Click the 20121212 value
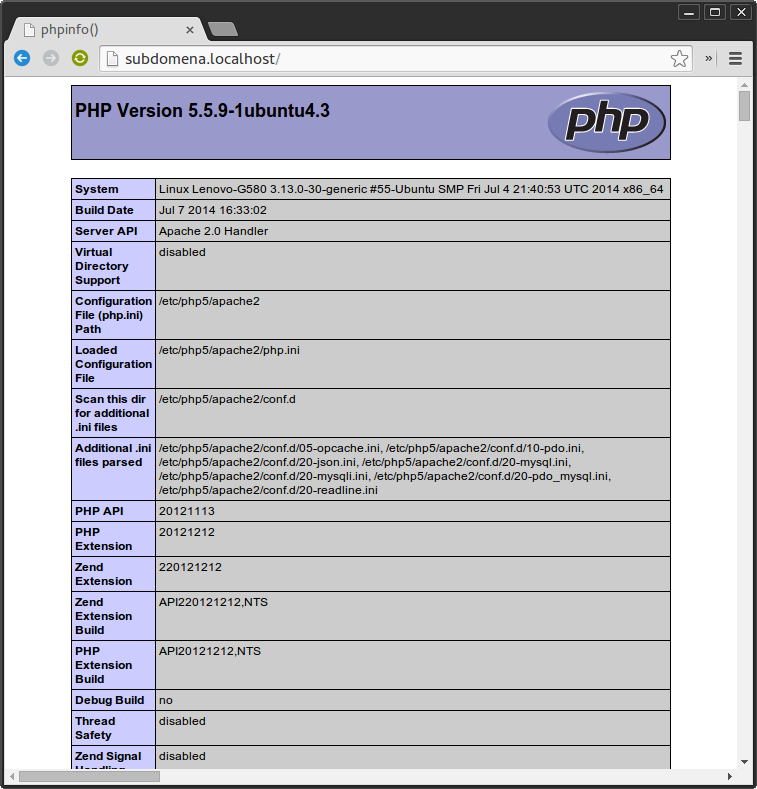The width and height of the screenshot is (757, 789). (187, 532)
